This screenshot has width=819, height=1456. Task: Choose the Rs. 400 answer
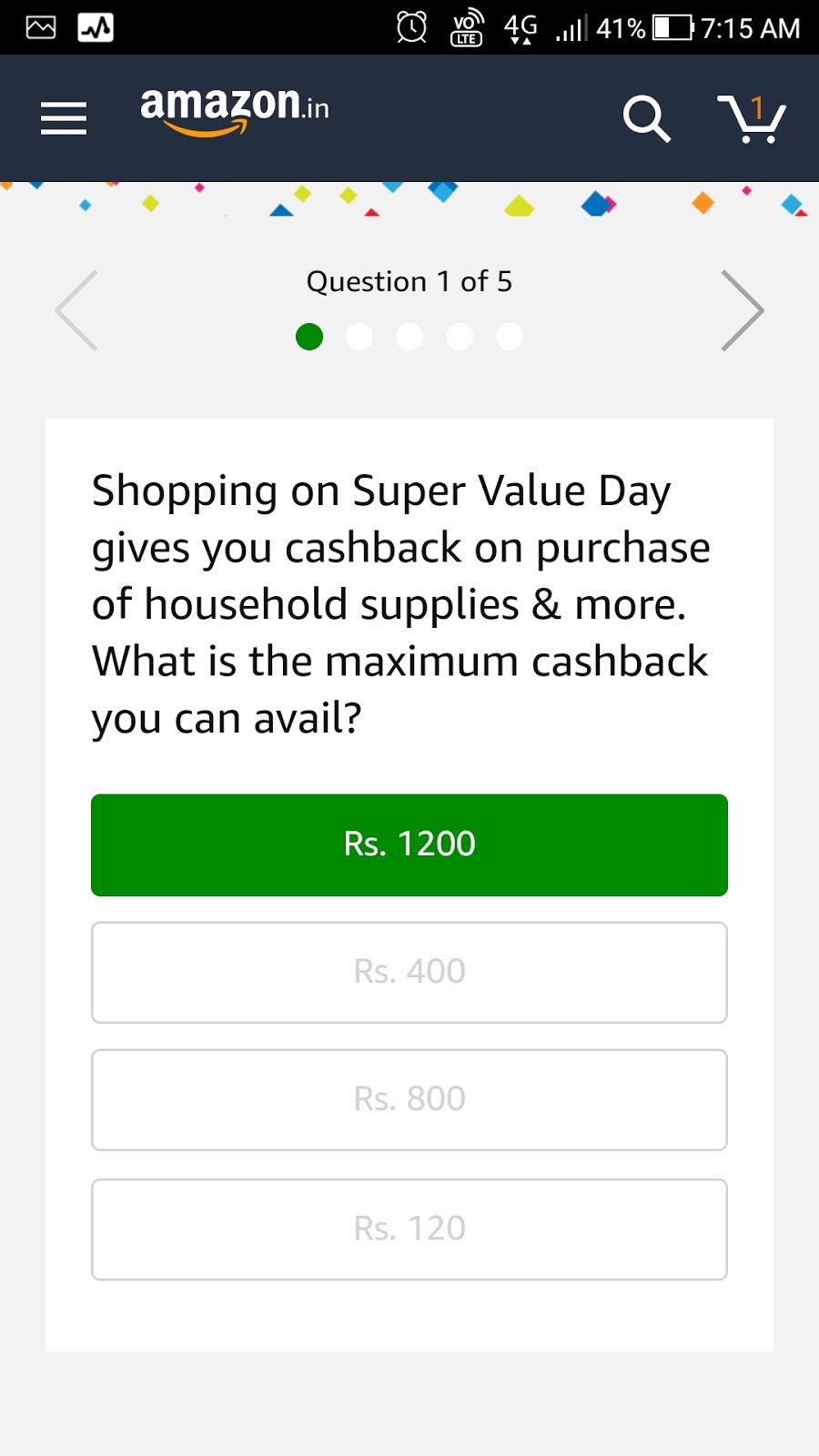tap(409, 972)
